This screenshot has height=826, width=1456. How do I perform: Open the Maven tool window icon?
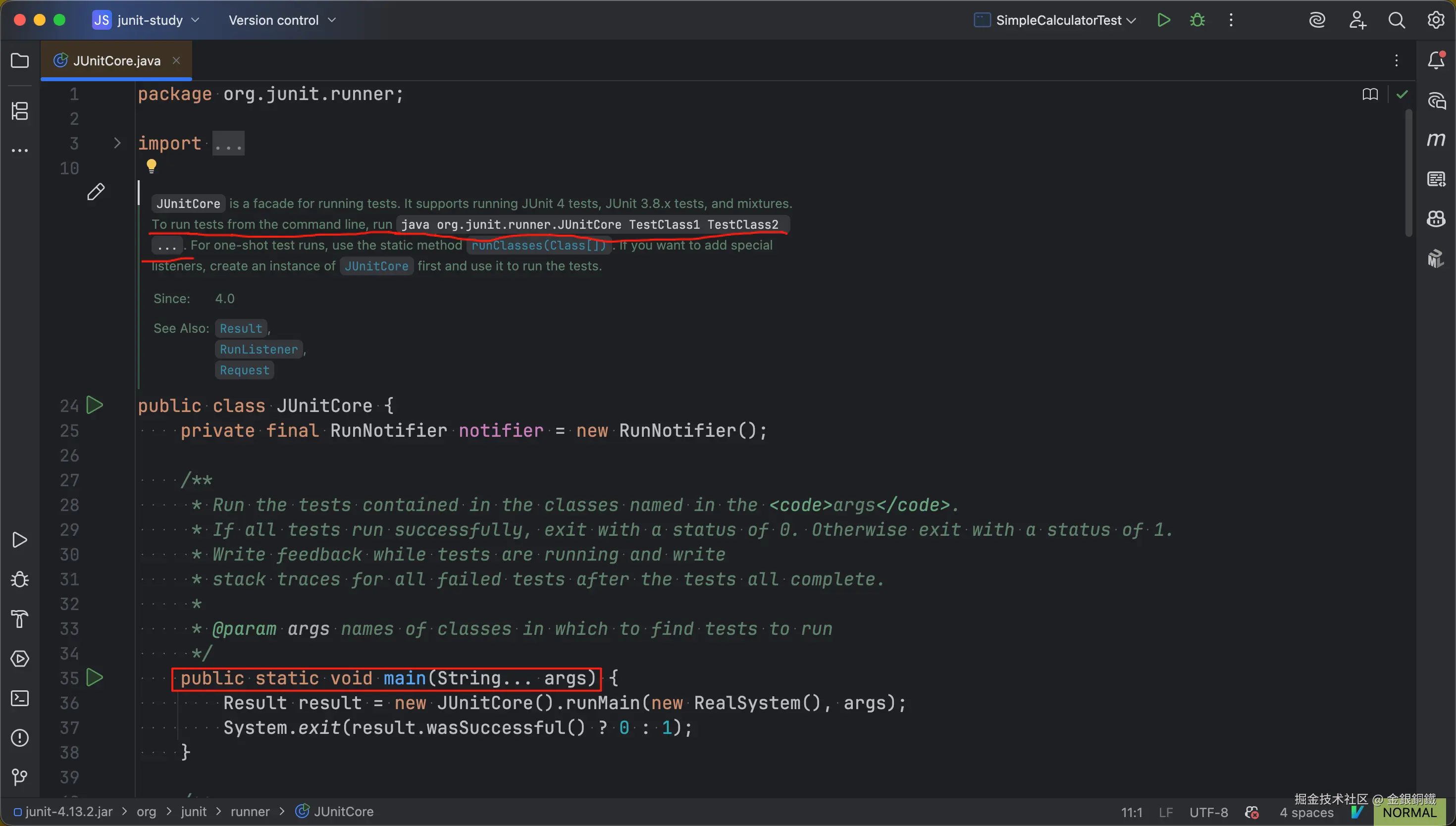pyautogui.click(x=1436, y=140)
